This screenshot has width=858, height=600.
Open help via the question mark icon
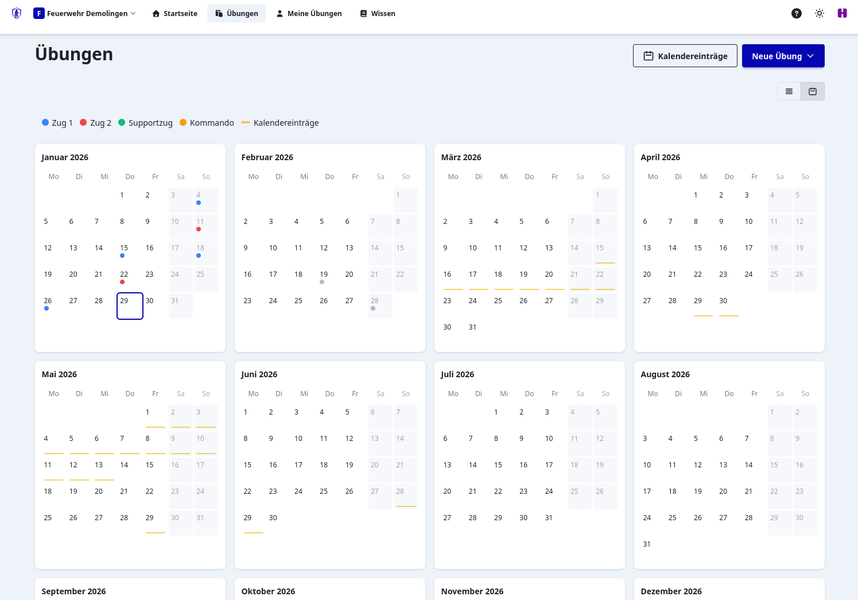coord(796,13)
